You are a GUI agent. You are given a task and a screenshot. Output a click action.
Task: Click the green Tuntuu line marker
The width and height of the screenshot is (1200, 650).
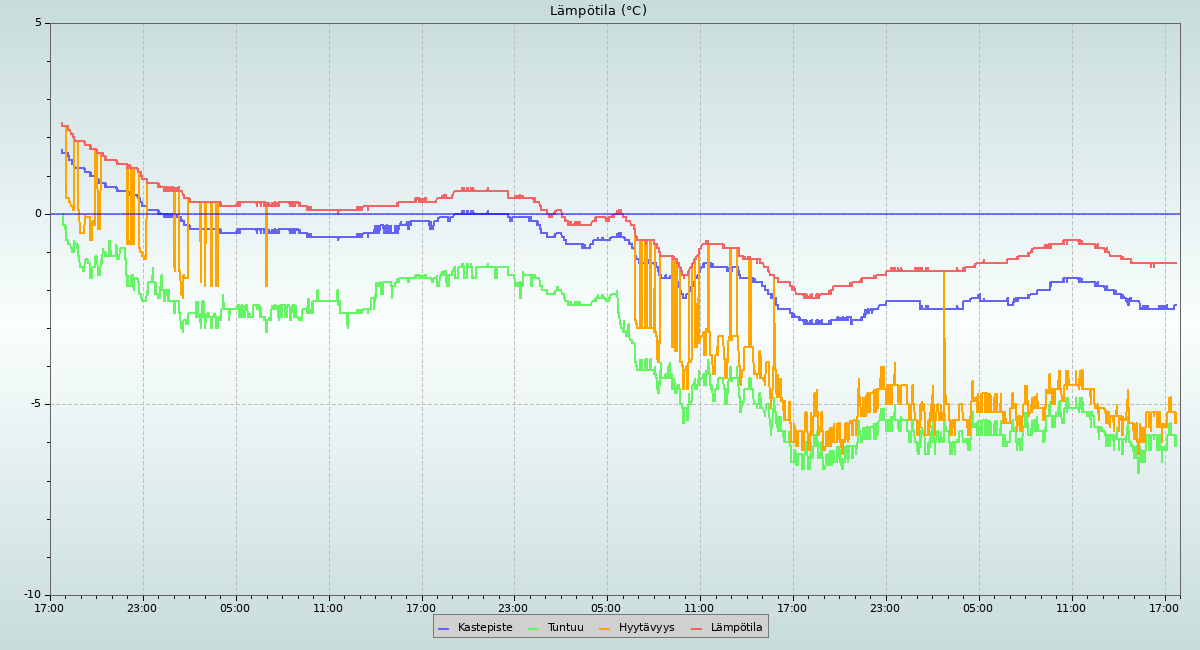point(533,628)
